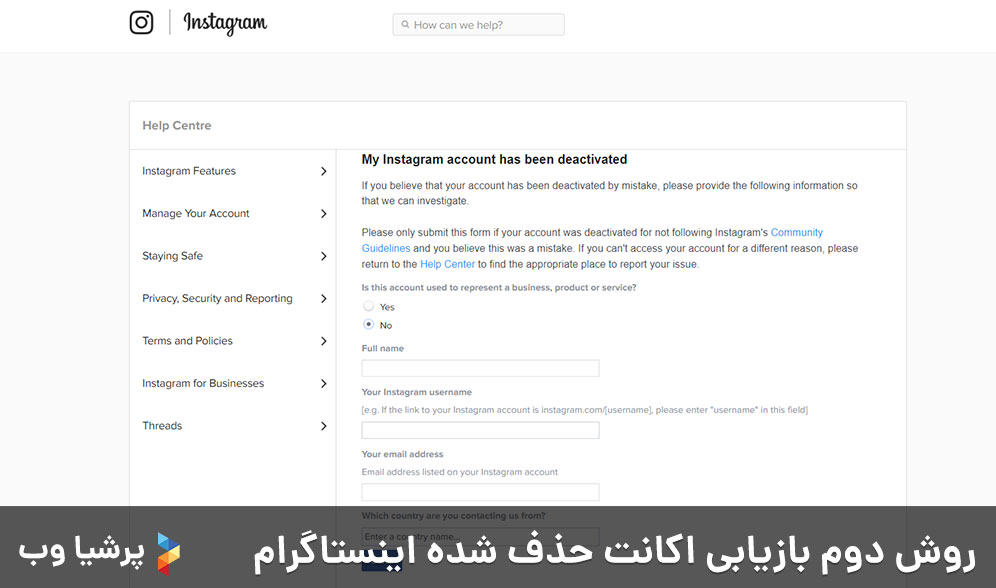This screenshot has height=588, width=996.
Task: Click the Help Centre heading
Action: click(x=176, y=125)
